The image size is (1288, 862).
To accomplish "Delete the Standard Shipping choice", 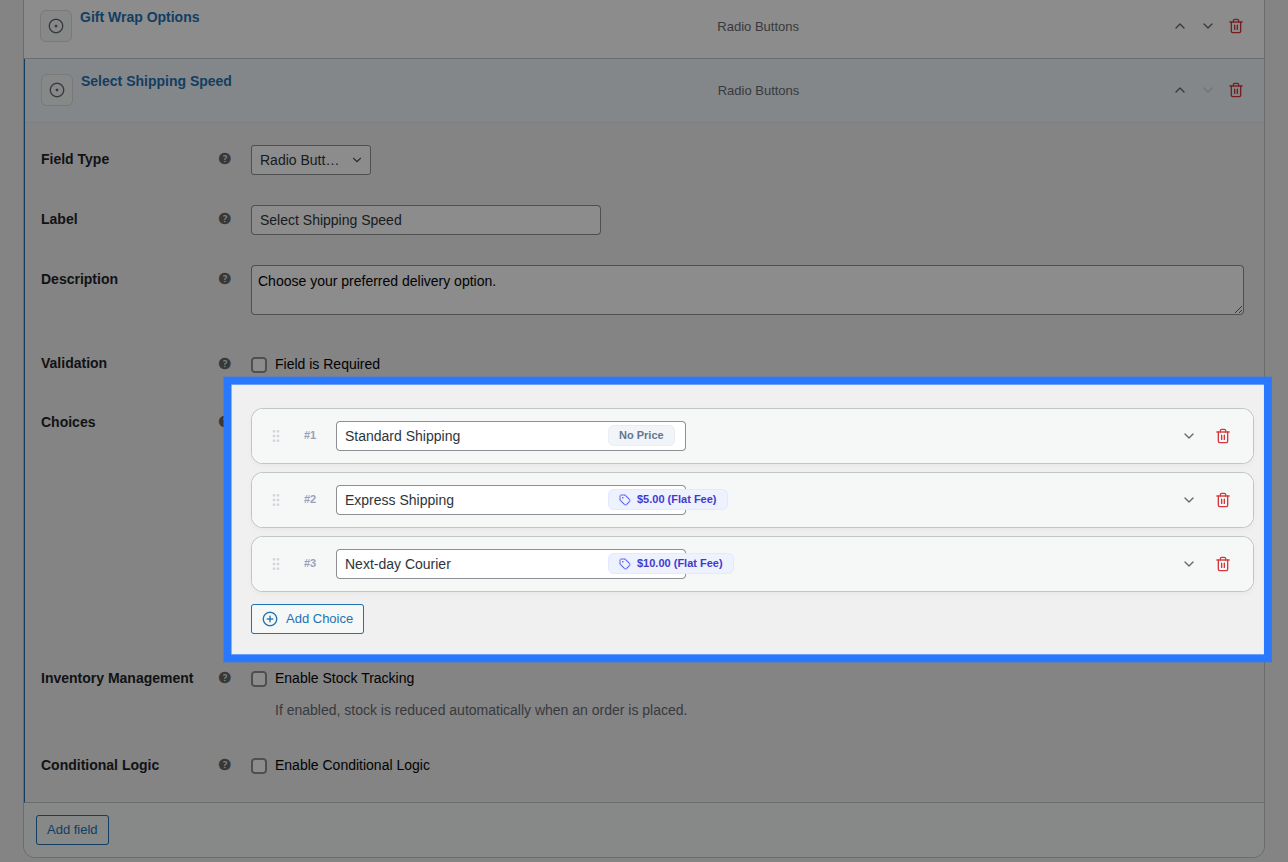I will 1222,436.
